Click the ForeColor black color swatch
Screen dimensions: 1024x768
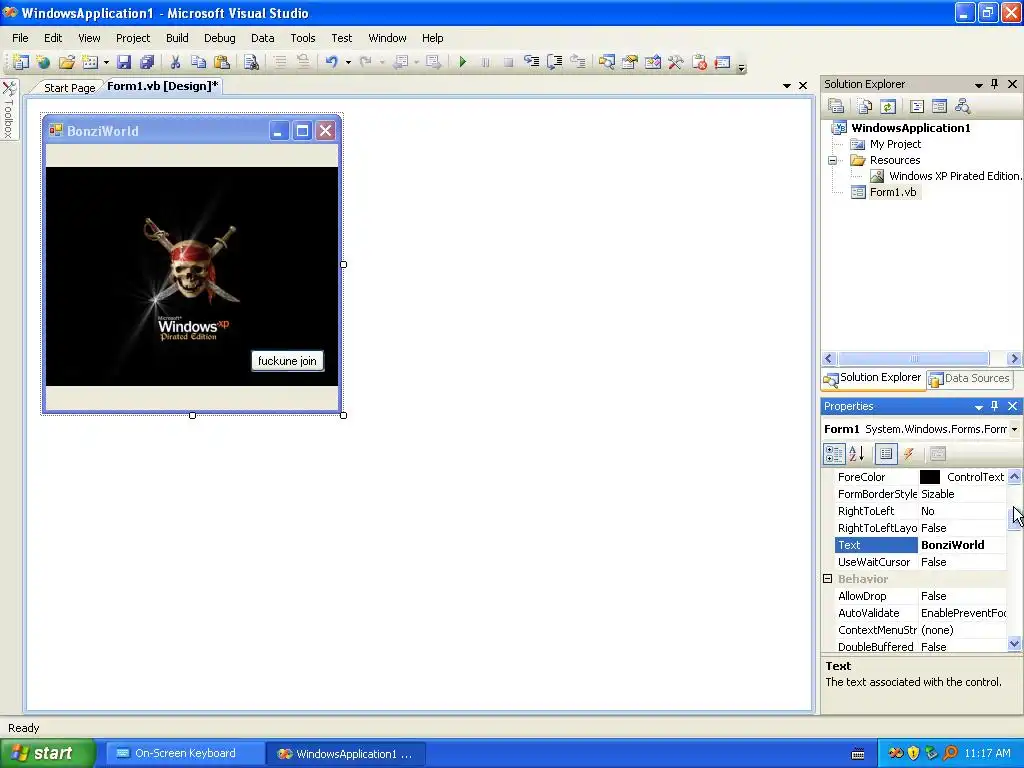coord(929,477)
